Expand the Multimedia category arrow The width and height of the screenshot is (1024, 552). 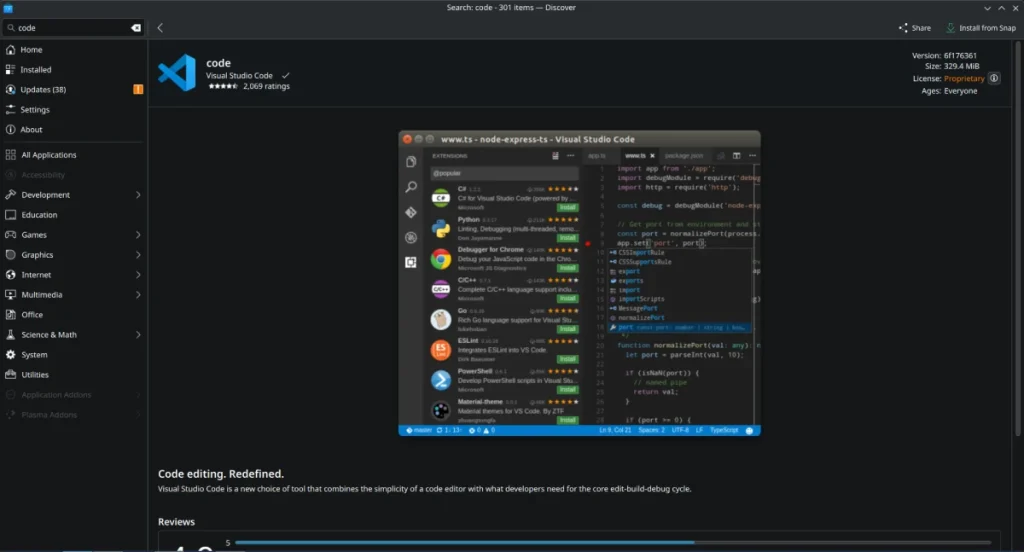tap(138, 295)
